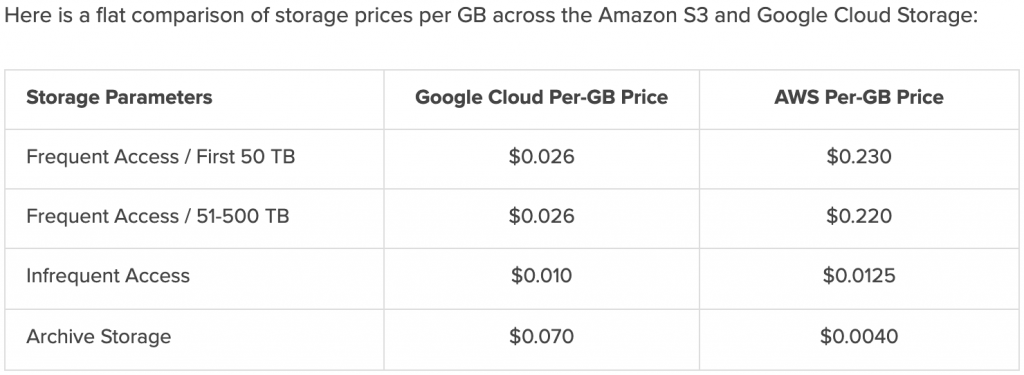The width and height of the screenshot is (1024, 375).
Task: Click the AWS Per-GB Price header
Action: click(859, 97)
